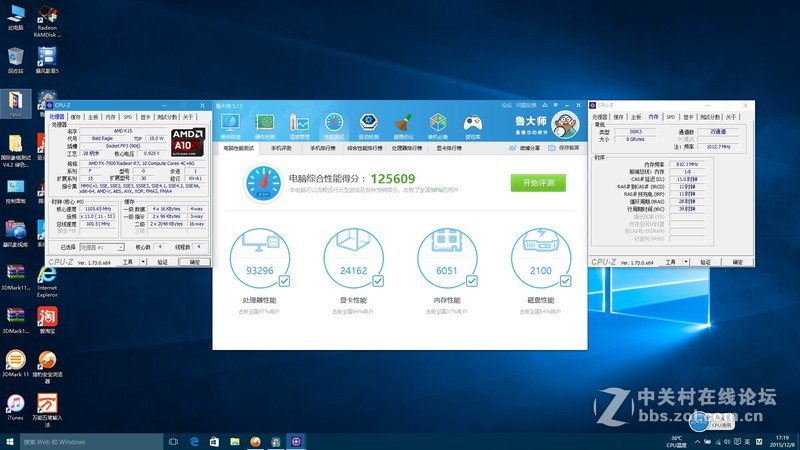The width and height of the screenshot is (800, 450).
Task: Switch to 主板 tab in left CPU-Z
Action: (93, 117)
